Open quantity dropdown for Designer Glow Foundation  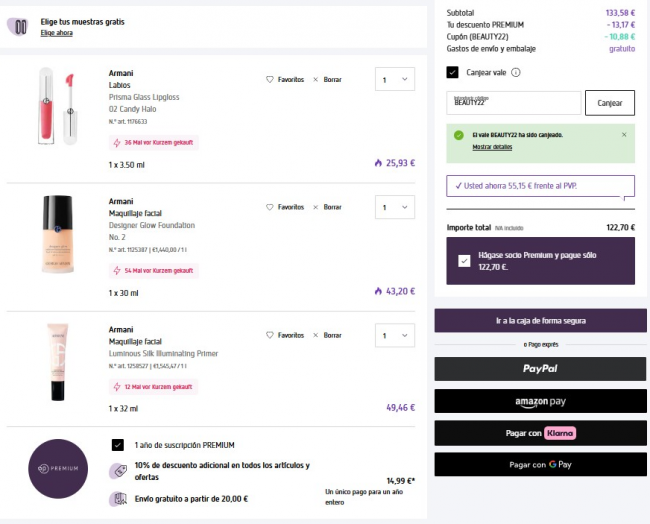(394, 207)
